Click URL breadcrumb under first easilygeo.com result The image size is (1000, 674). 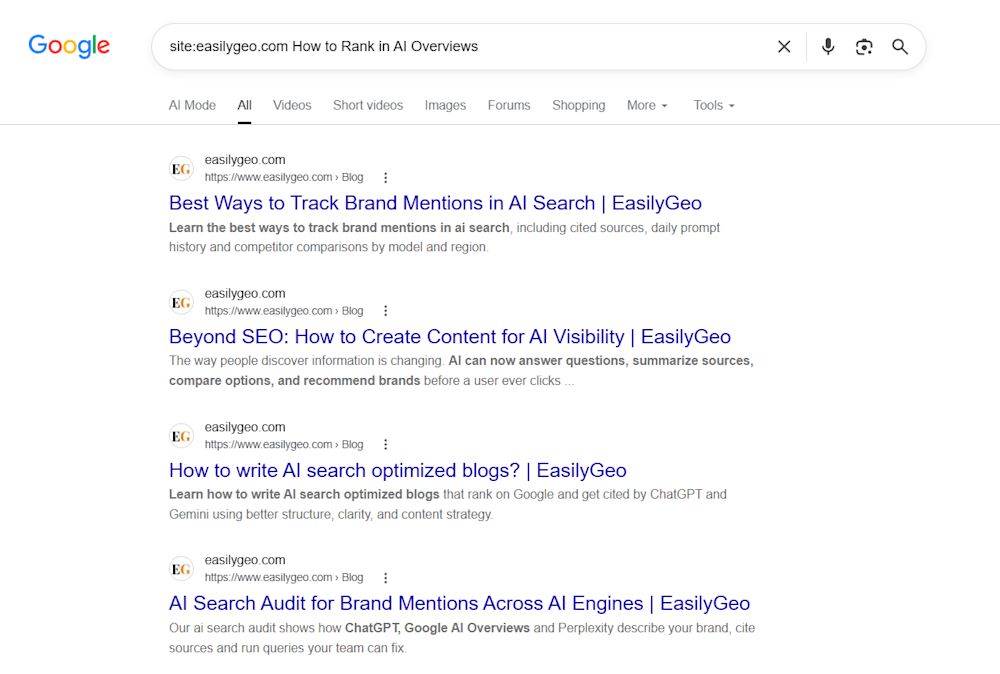(284, 177)
